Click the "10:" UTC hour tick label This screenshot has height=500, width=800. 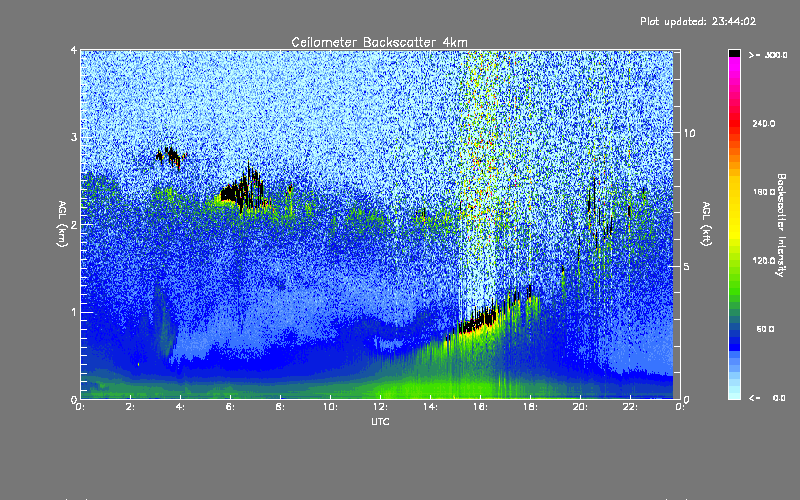coord(330,407)
